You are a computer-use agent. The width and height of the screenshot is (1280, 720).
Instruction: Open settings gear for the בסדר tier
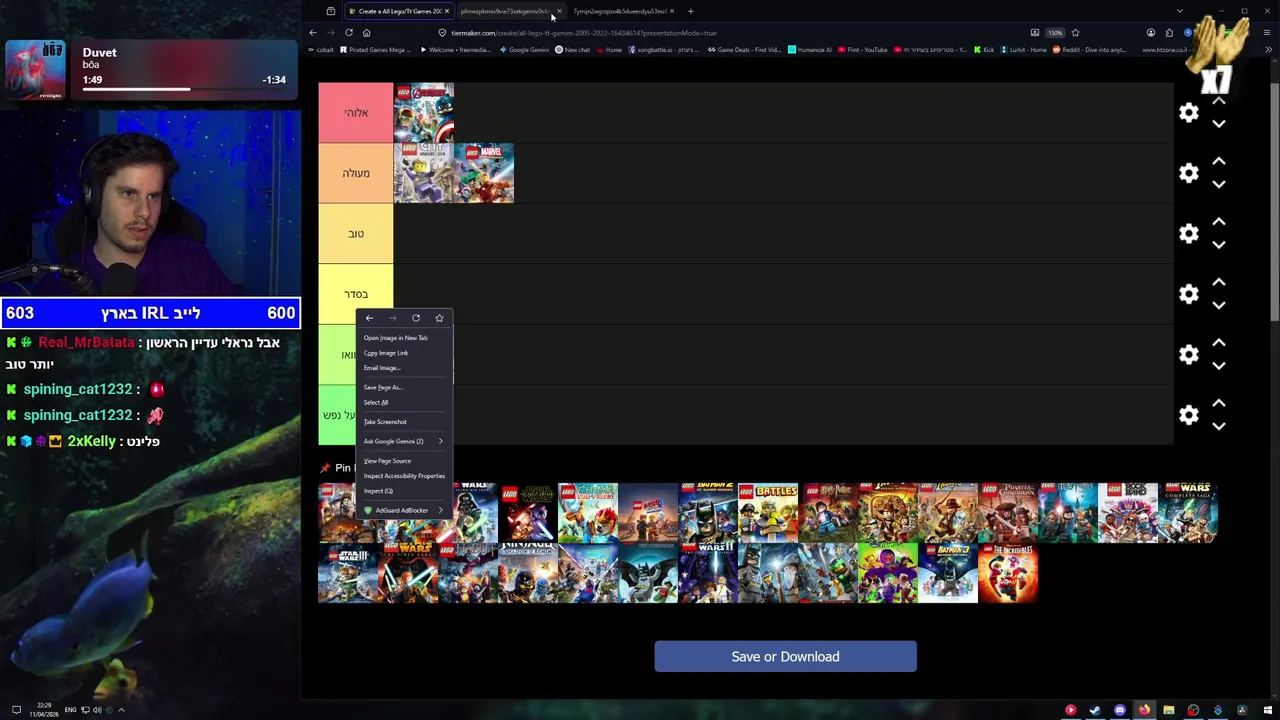click(1188, 294)
